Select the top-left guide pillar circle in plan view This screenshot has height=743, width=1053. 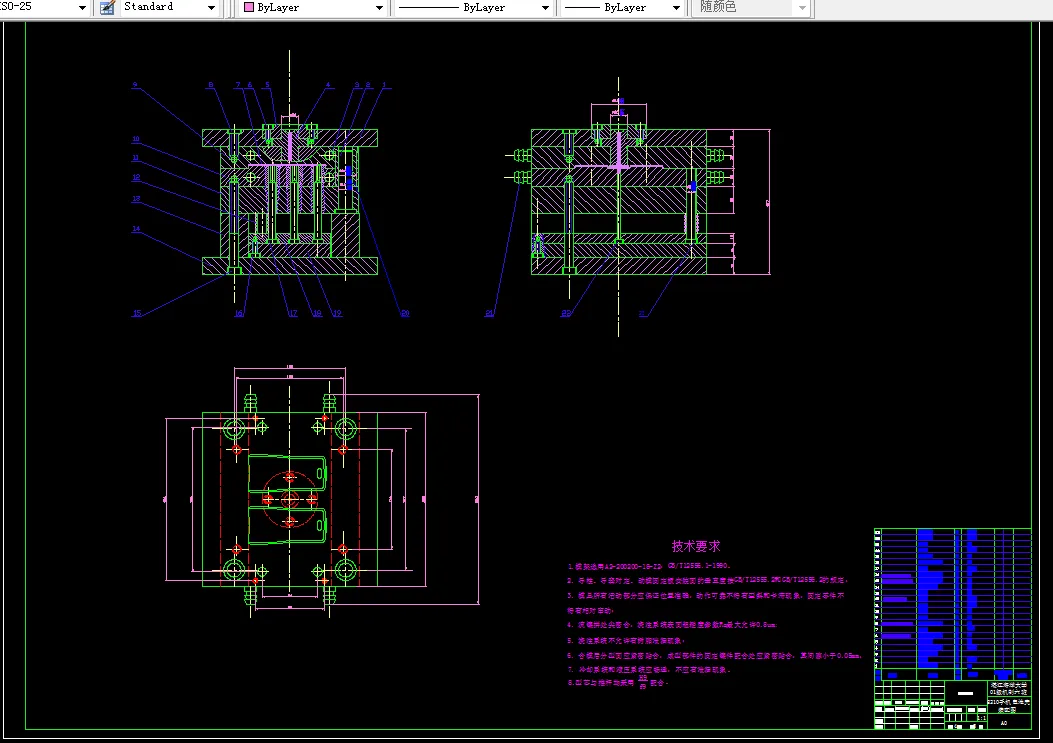click(234, 429)
